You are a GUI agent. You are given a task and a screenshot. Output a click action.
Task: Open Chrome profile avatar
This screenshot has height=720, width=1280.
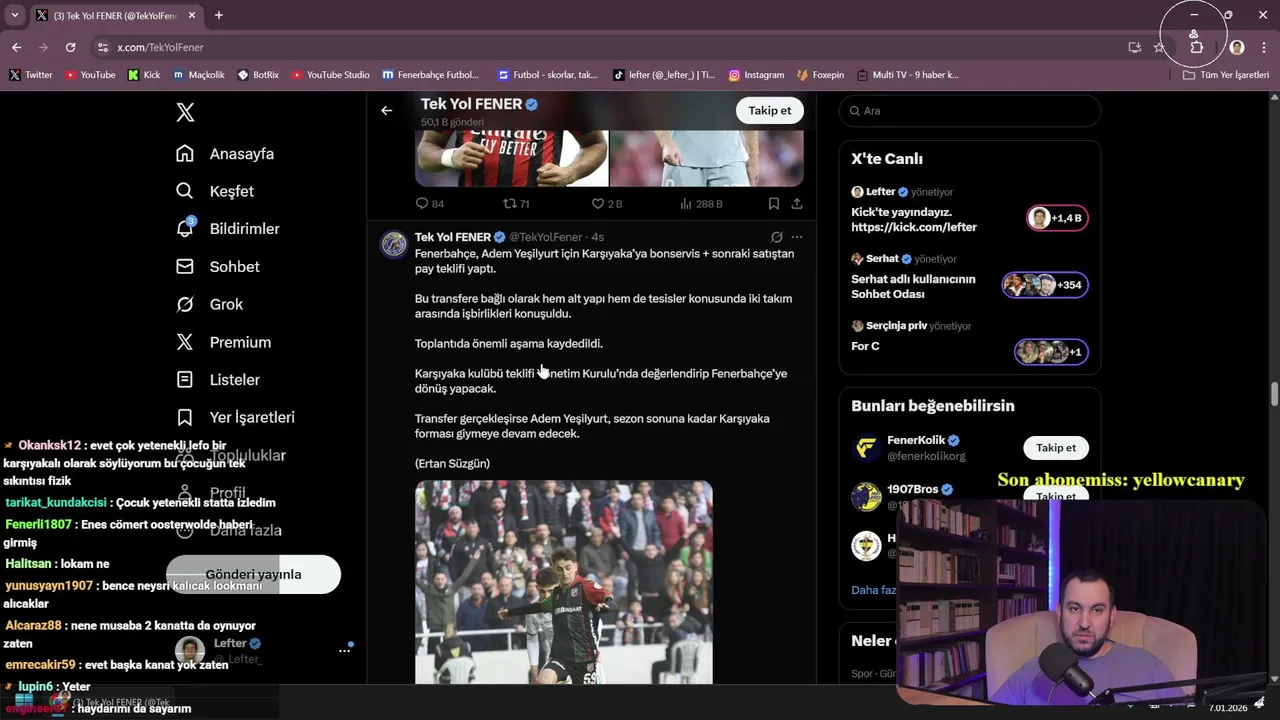coord(1237,47)
